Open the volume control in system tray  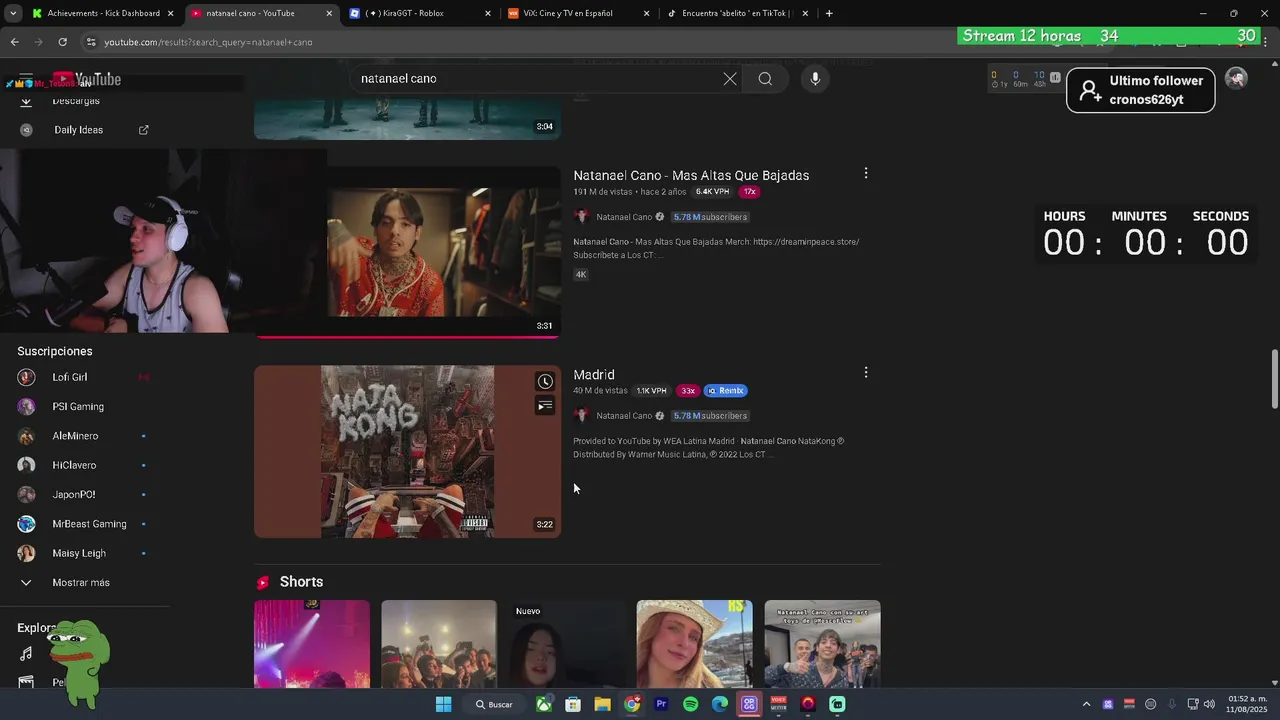coord(1209,704)
